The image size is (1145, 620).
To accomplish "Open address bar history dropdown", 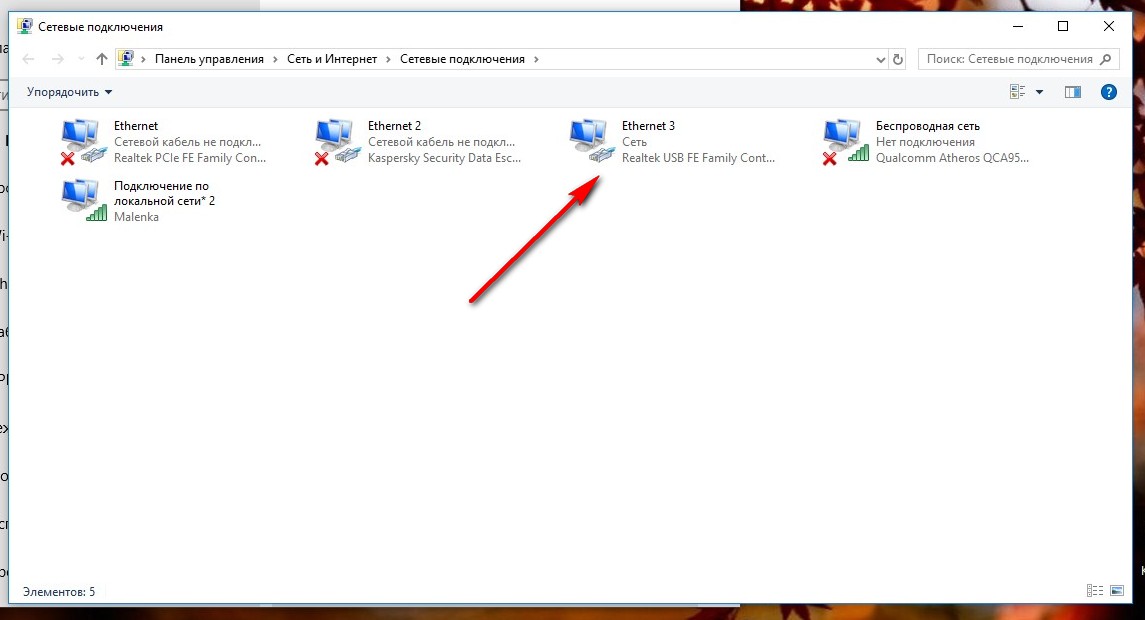I will click(881, 59).
